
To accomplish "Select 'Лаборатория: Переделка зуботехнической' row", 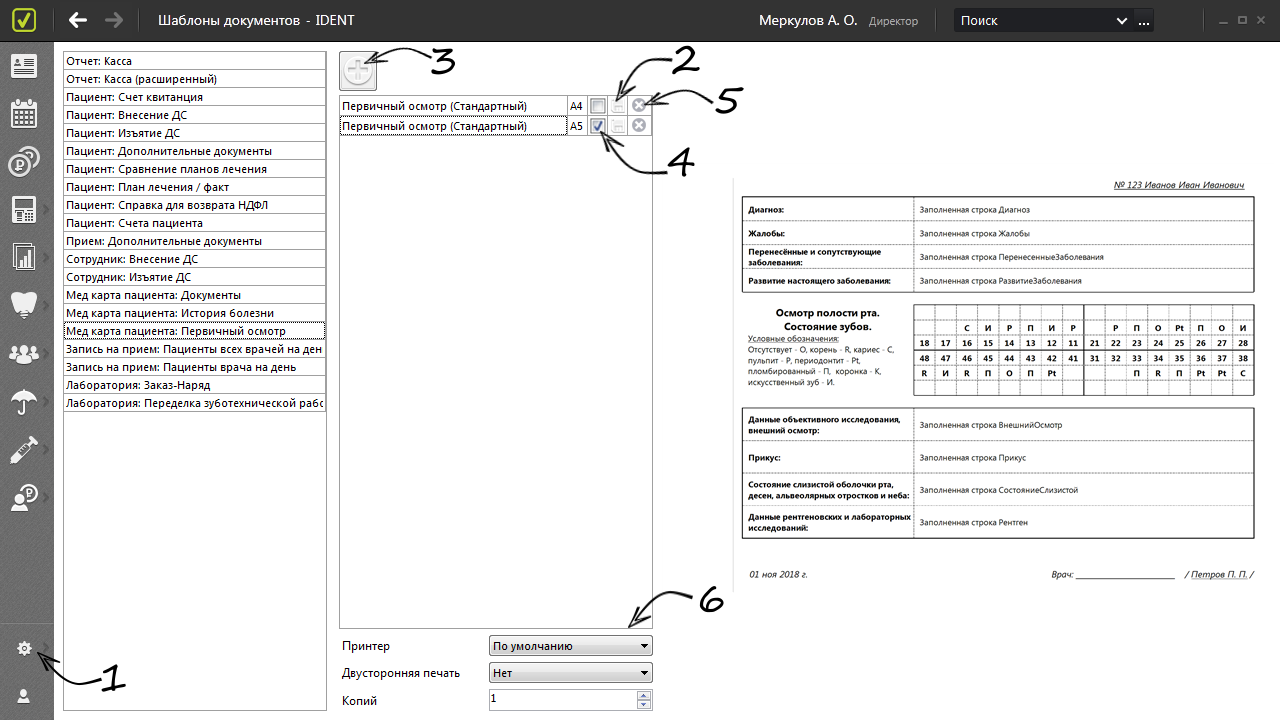I will [x=195, y=403].
